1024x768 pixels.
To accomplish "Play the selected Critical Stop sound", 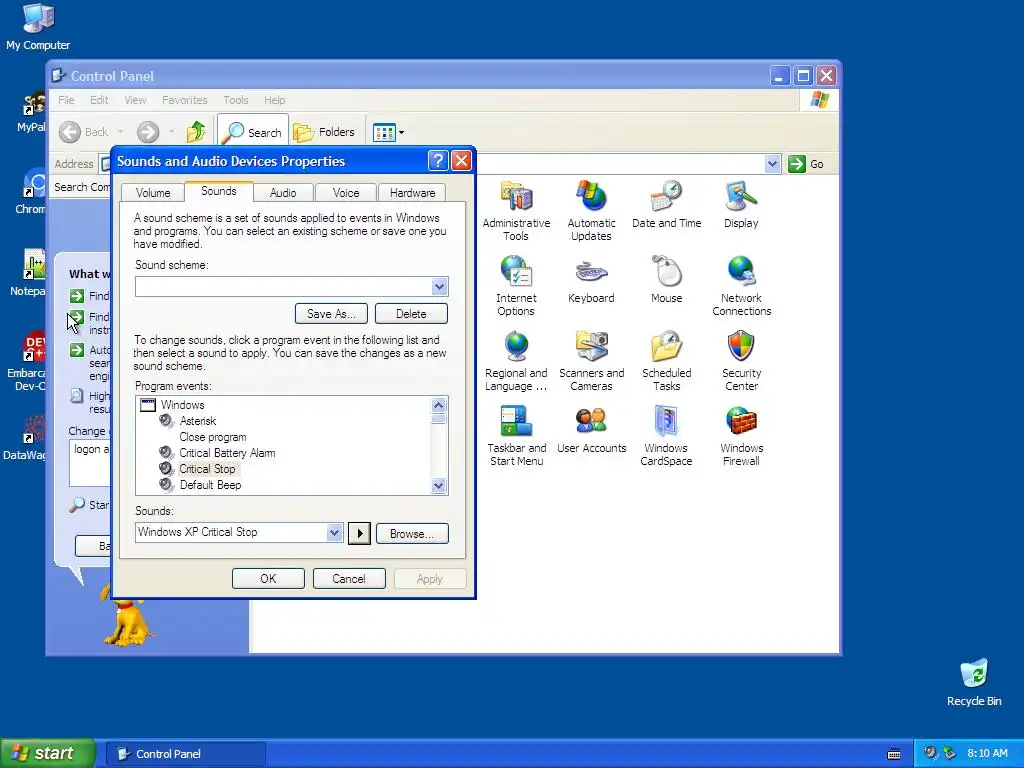I will click(x=359, y=534).
